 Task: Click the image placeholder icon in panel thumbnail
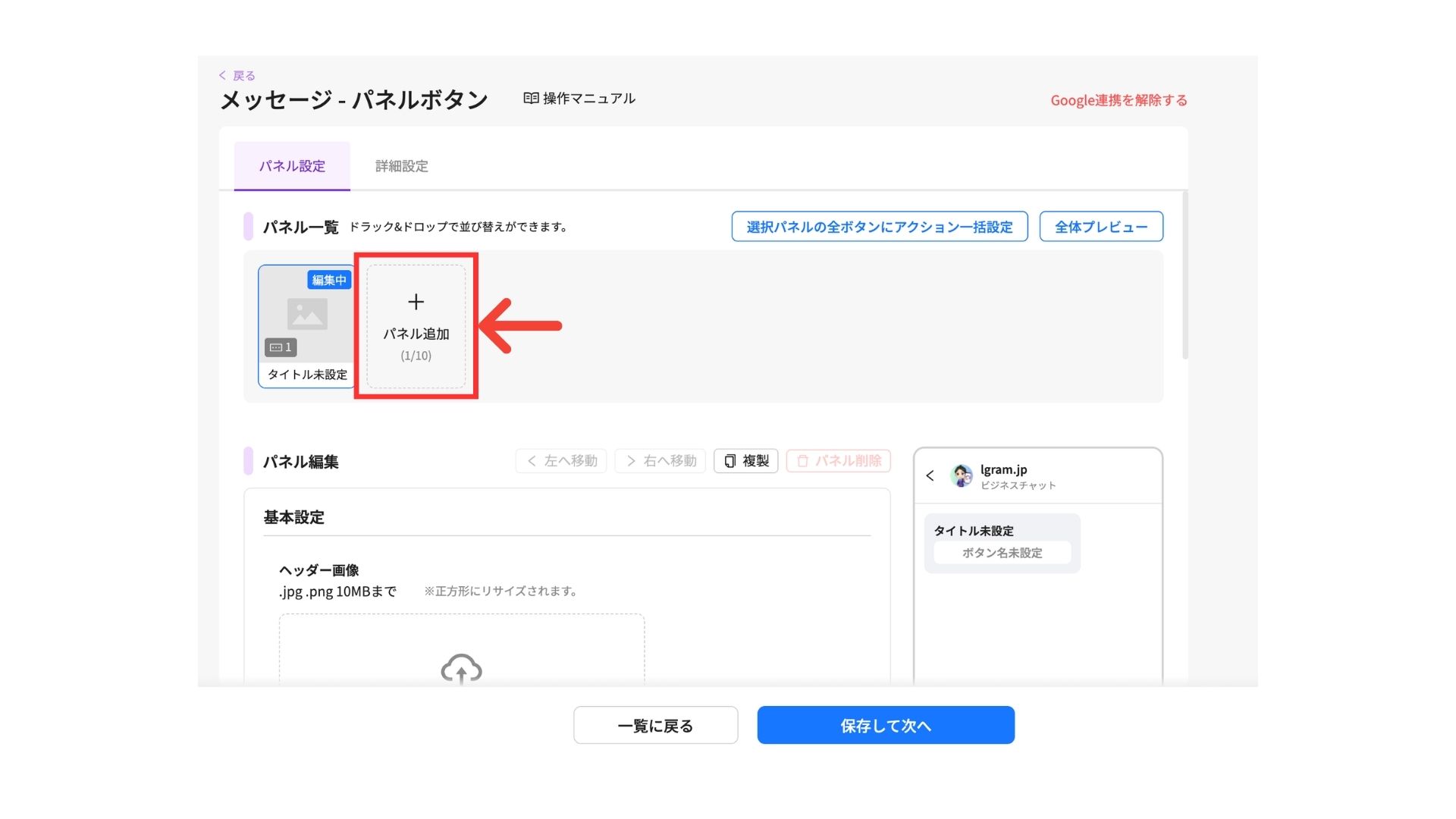(x=307, y=314)
